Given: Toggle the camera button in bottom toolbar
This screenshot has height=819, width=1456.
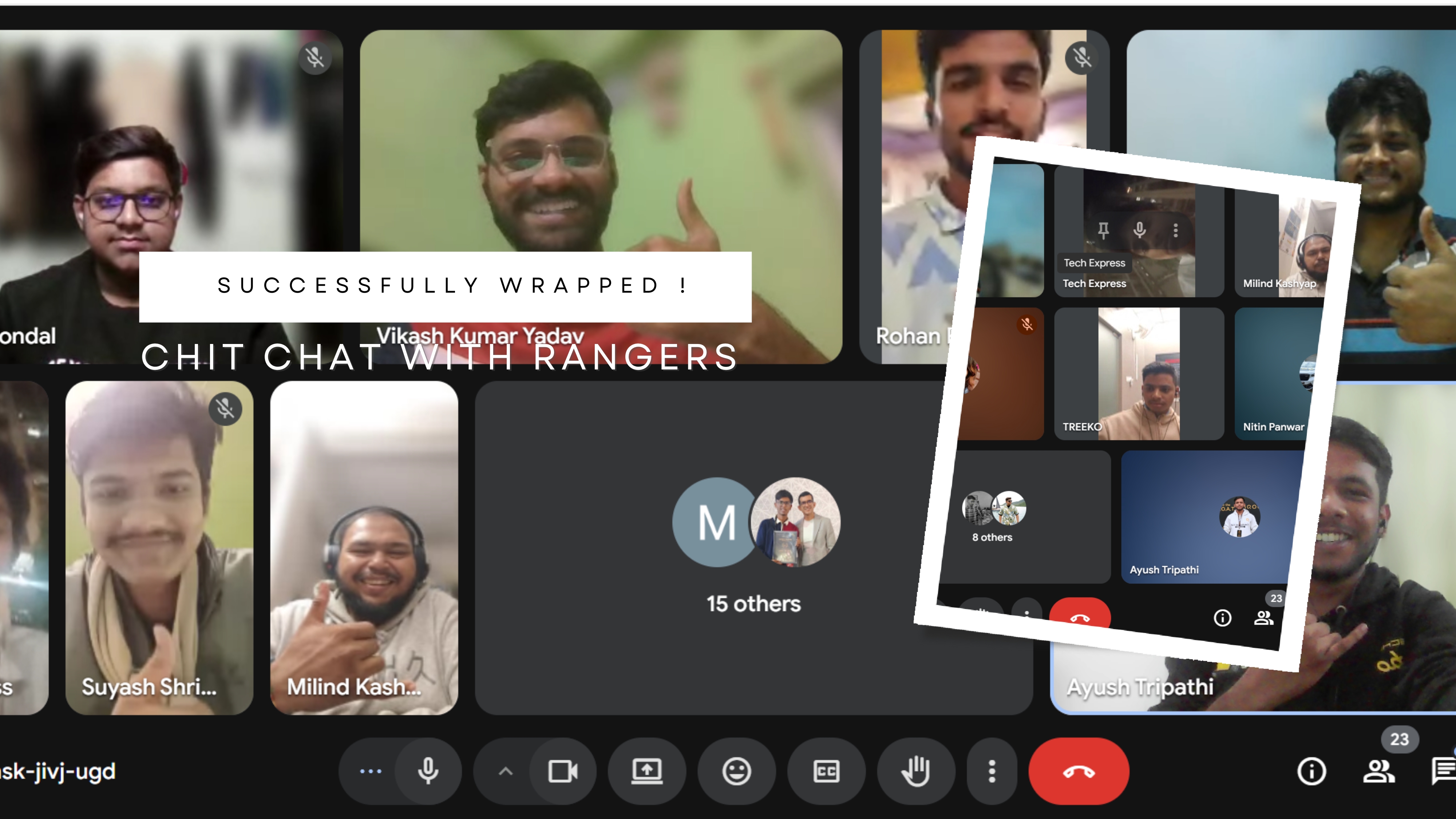Looking at the screenshot, I should click(x=563, y=771).
